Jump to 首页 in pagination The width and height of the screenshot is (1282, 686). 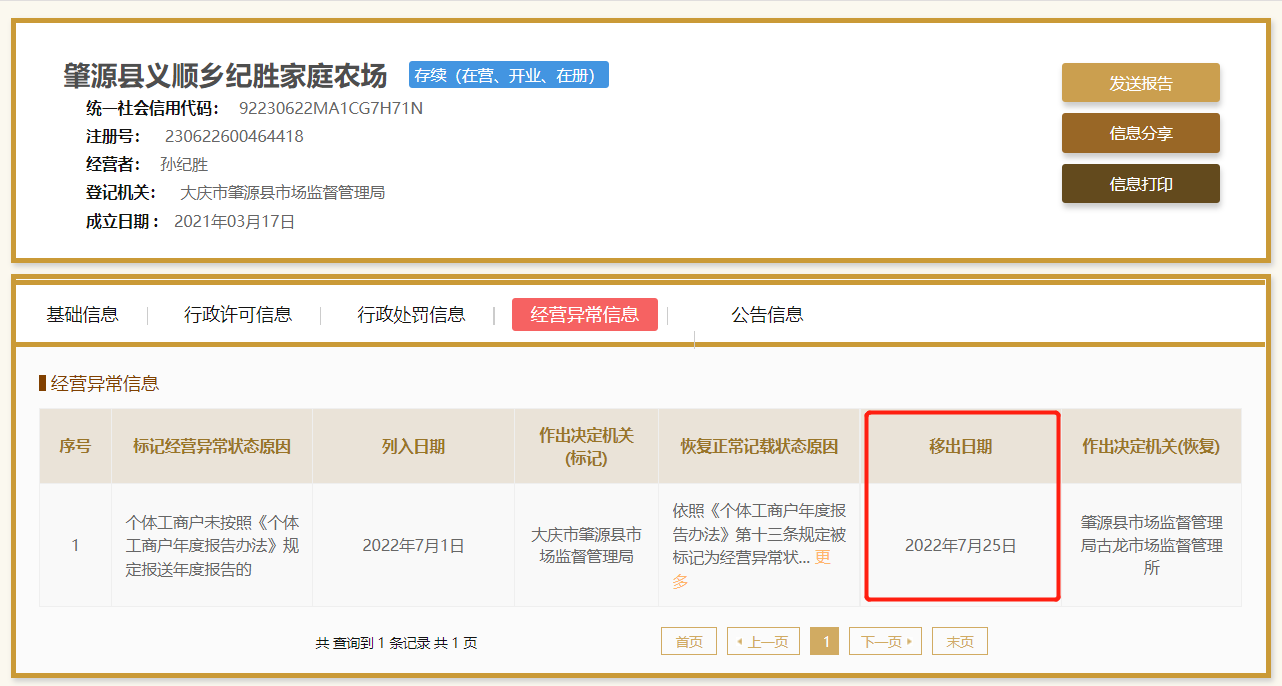tap(688, 642)
